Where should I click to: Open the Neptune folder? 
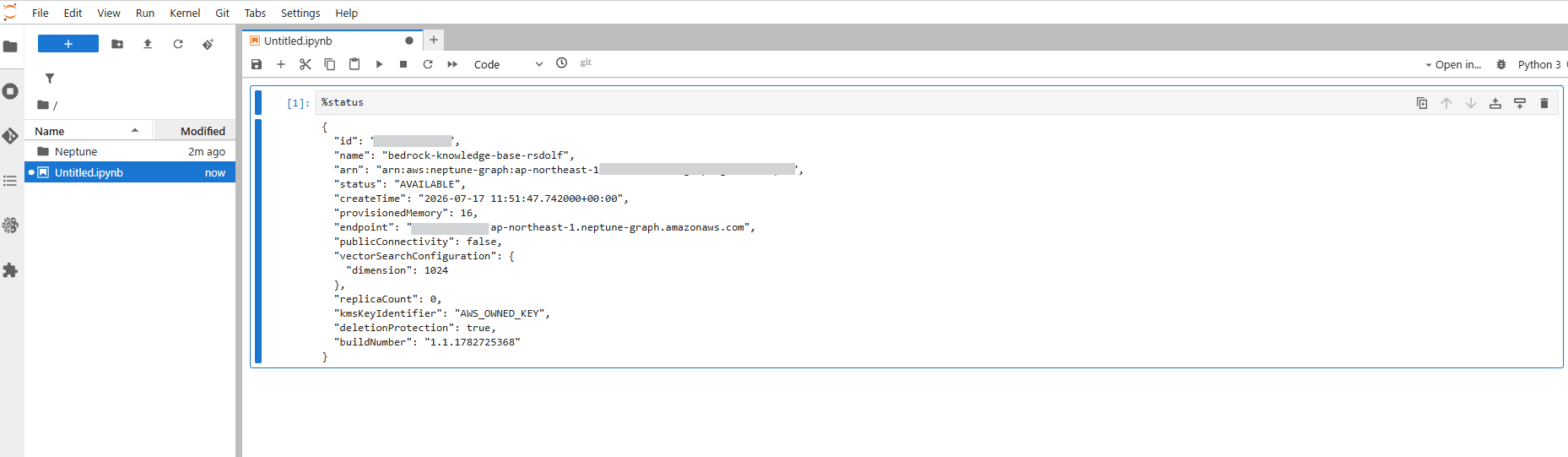point(76,151)
